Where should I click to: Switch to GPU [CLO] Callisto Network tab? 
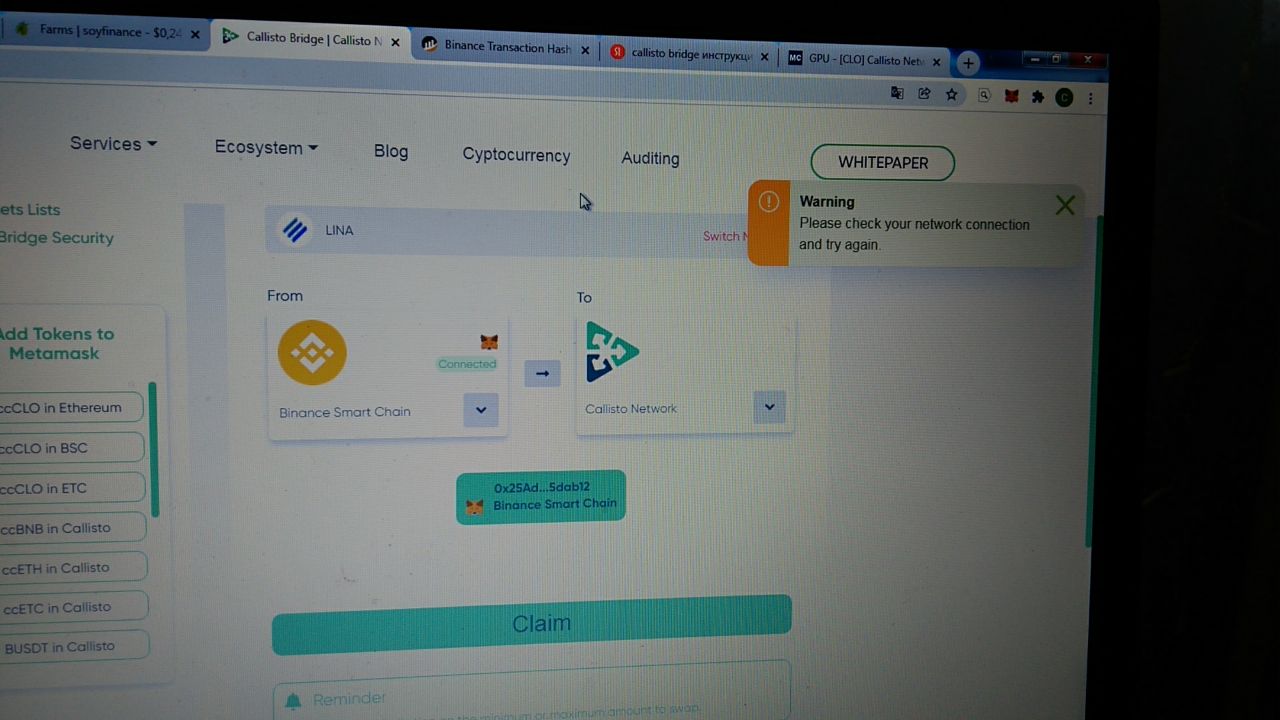[865, 60]
